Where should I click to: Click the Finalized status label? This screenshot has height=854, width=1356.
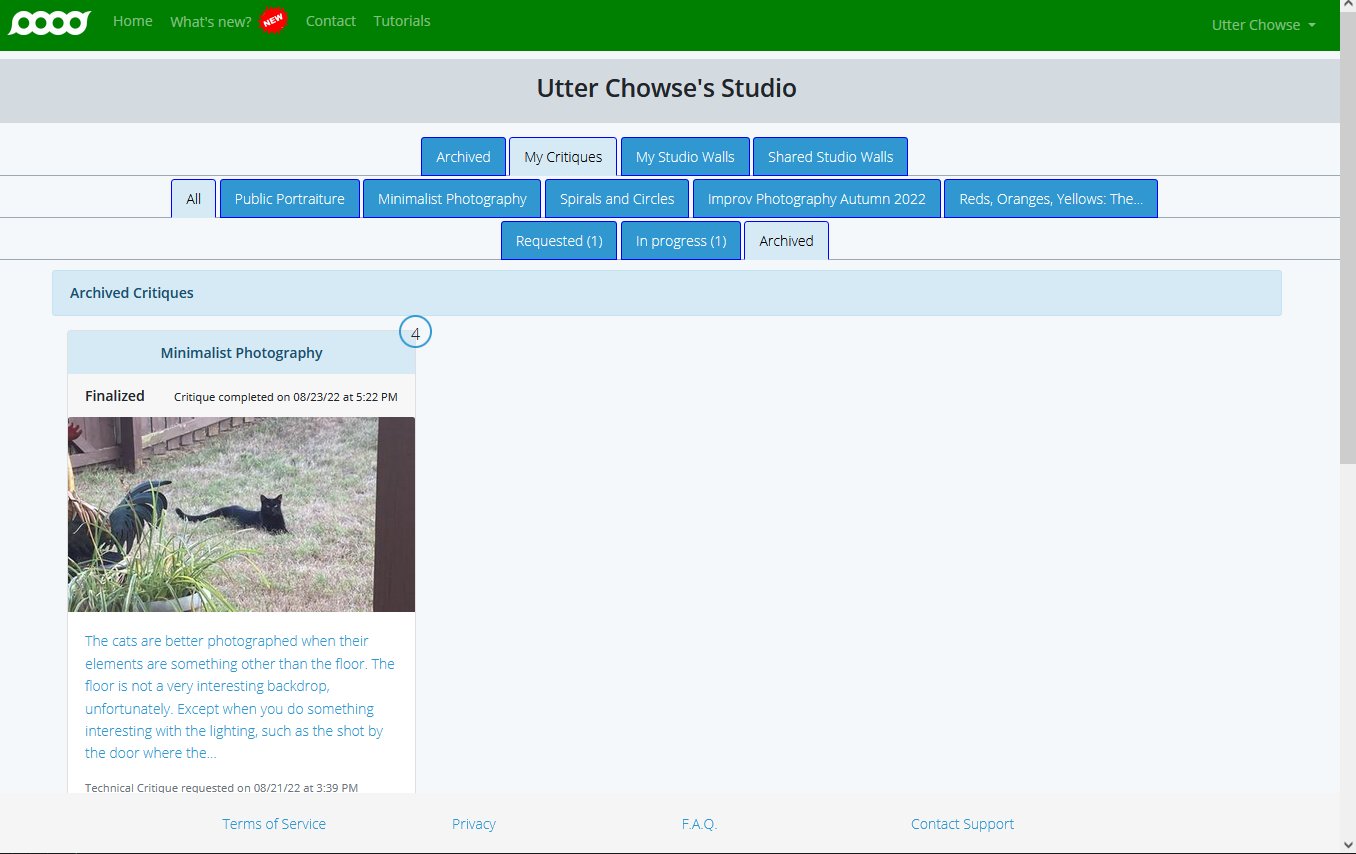pyautogui.click(x=115, y=396)
